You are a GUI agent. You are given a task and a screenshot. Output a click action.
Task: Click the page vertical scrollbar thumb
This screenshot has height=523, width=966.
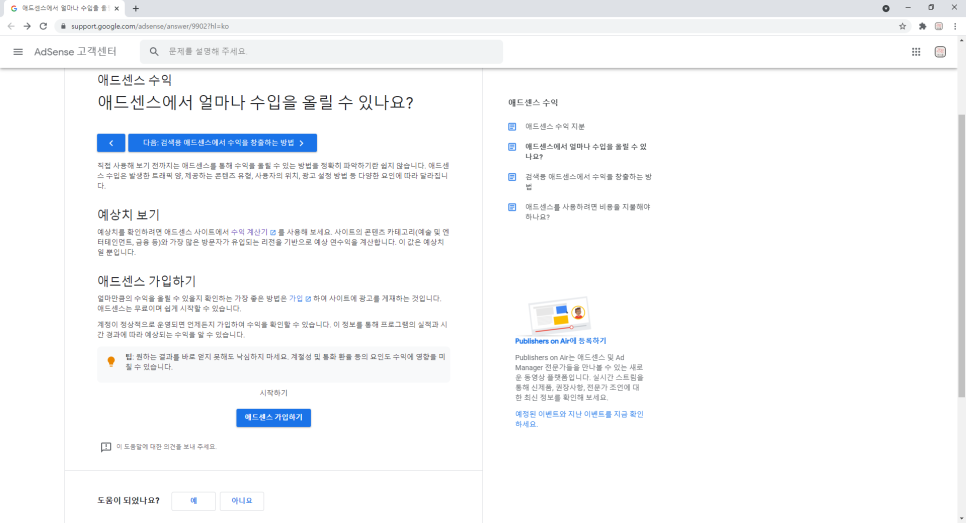[961, 256]
